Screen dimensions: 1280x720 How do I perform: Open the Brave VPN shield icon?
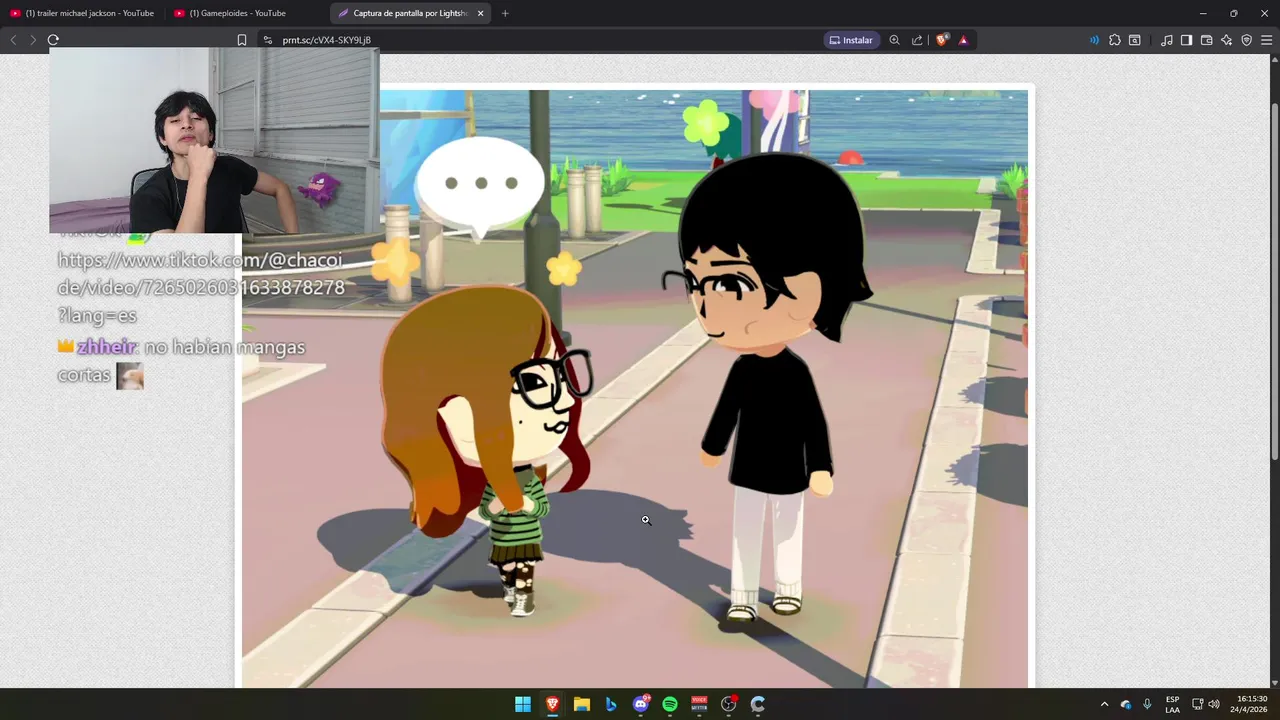pos(1246,40)
